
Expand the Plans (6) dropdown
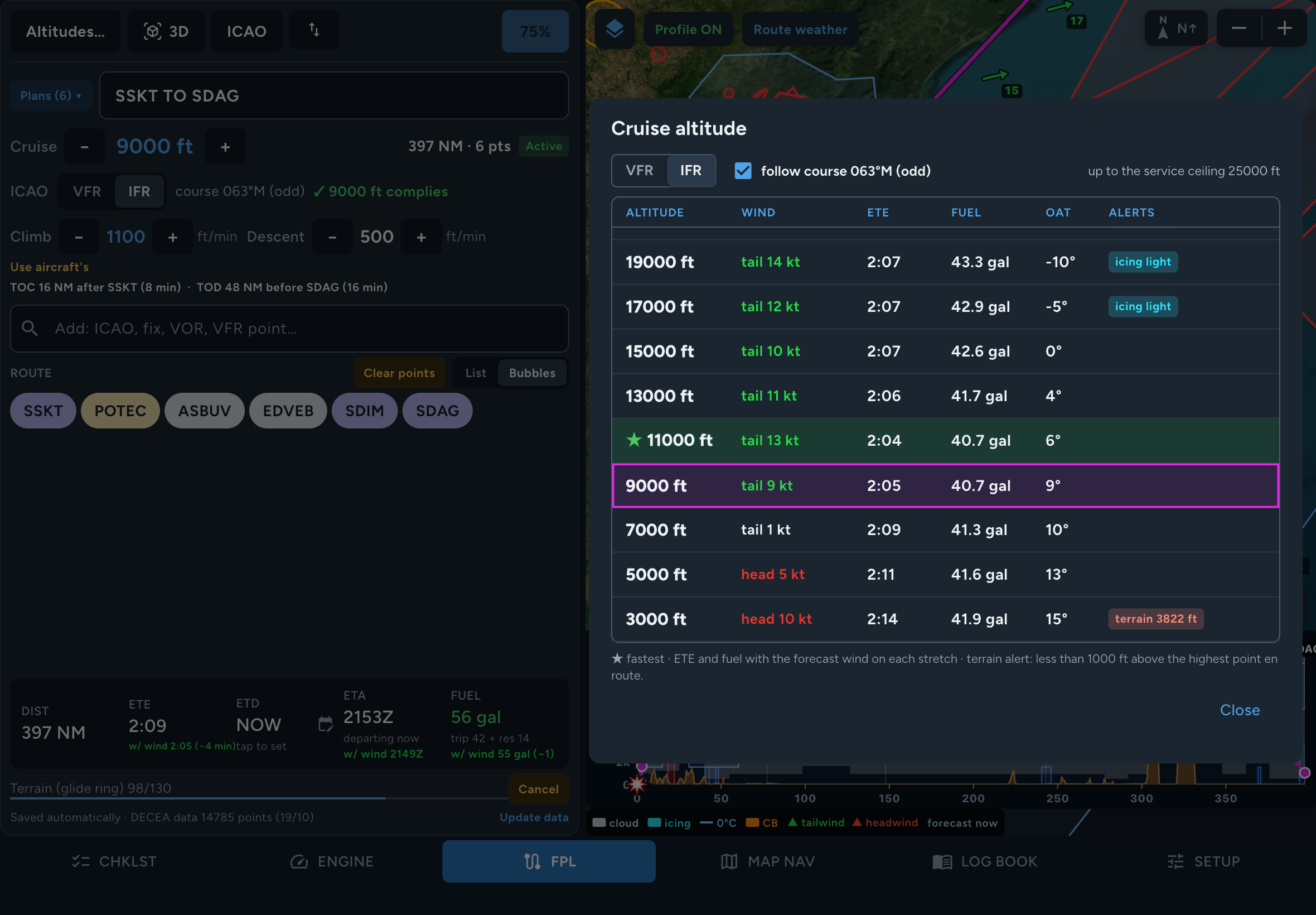click(x=50, y=96)
